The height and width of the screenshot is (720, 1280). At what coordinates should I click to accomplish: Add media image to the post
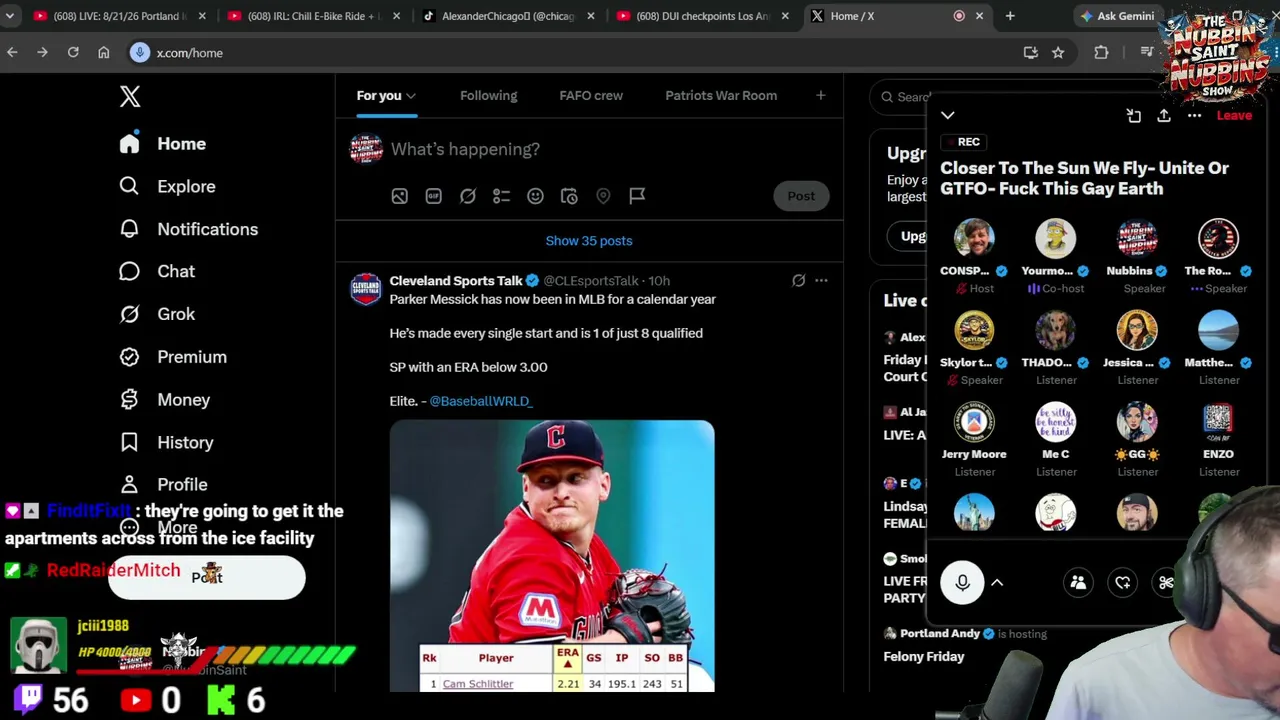coord(399,196)
